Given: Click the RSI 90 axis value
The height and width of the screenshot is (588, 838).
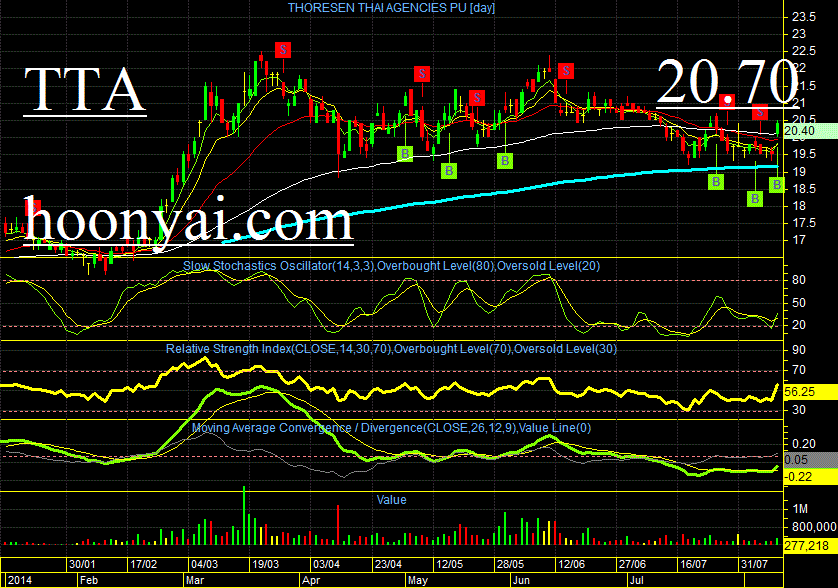Looking at the screenshot, I should pyautogui.click(x=799, y=350).
